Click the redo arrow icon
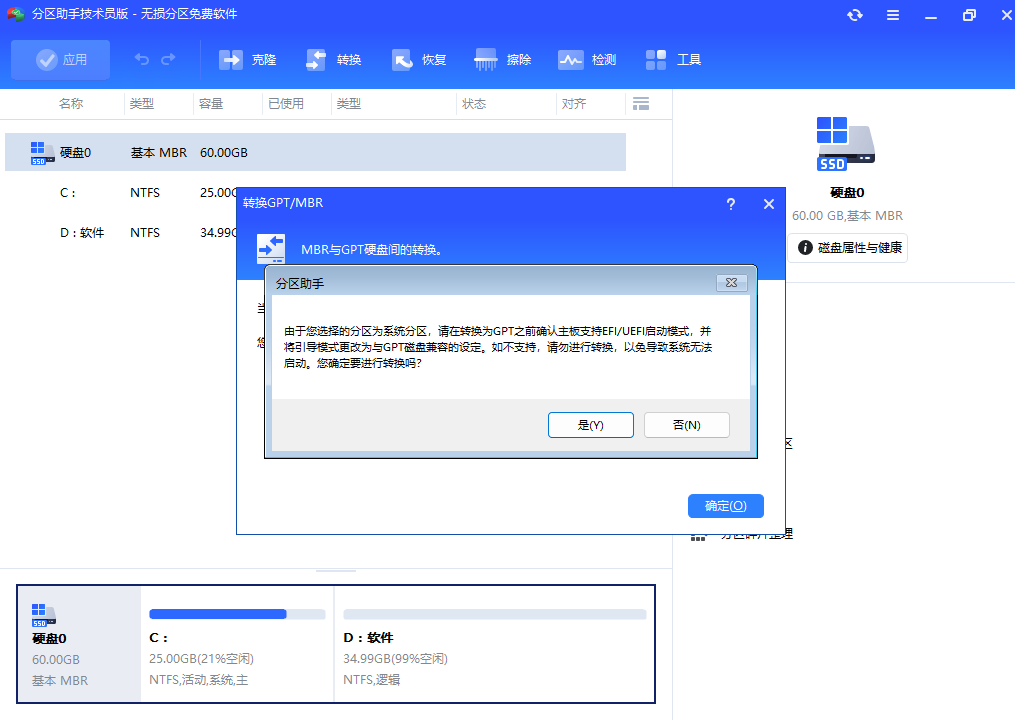Image resolution: width=1015 pixels, height=720 pixels. (169, 60)
